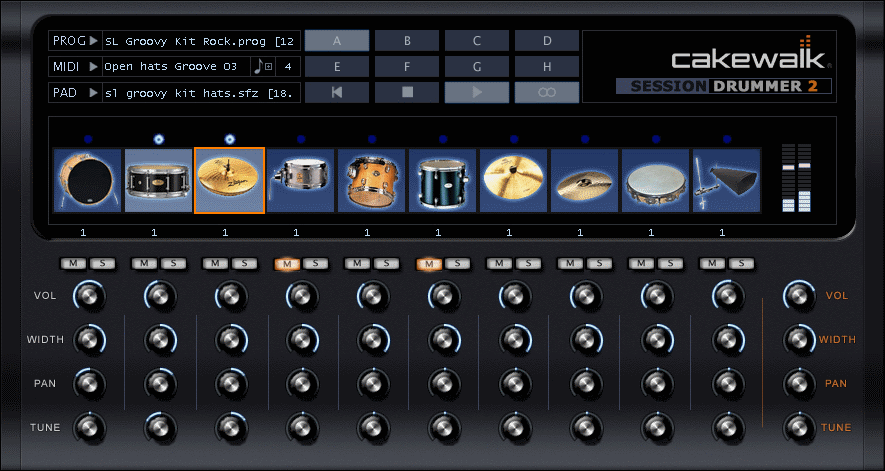The image size is (885, 471).
Task: Click the master output level meter
Action: [x=796, y=178]
